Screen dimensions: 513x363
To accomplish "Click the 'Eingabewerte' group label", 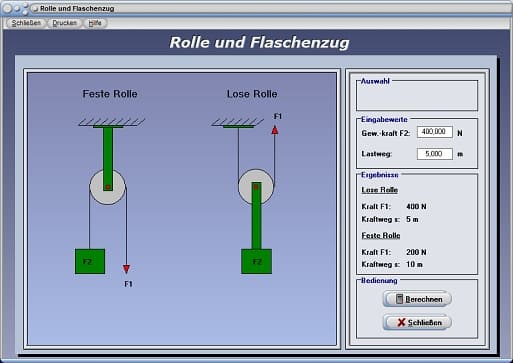I will (x=384, y=119).
